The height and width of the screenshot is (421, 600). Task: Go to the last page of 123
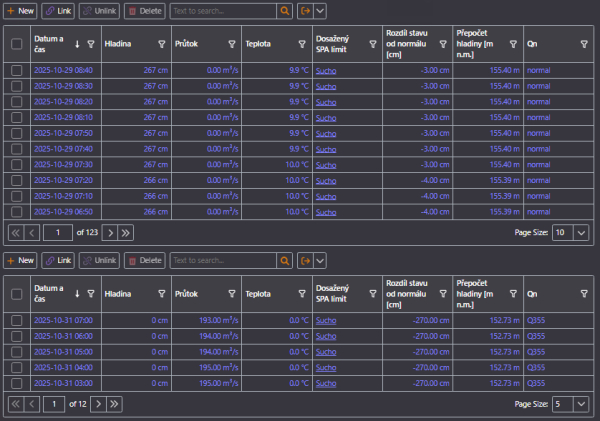point(125,232)
